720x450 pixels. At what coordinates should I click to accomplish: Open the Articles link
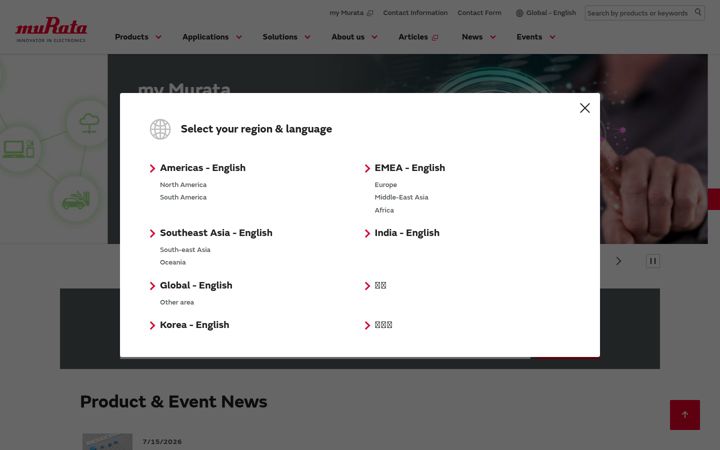413,37
